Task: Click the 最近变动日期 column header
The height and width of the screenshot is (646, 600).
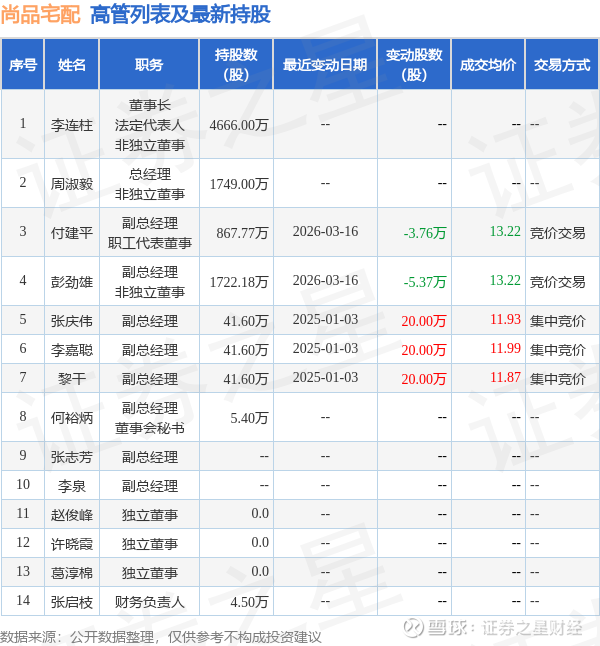Action: (x=325, y=65)
